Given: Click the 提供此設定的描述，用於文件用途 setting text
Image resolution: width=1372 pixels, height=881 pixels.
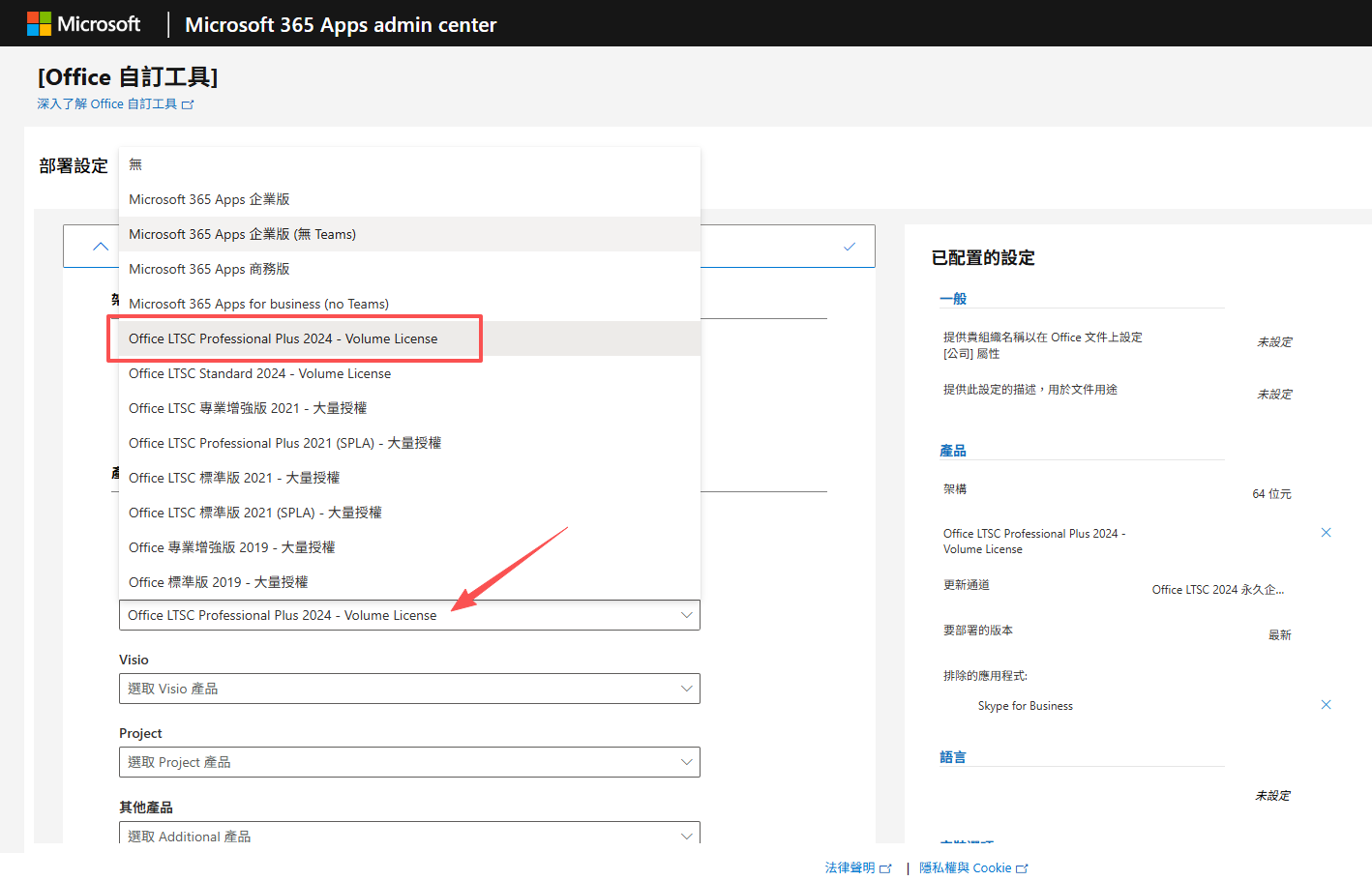Looking at the screenshot, I should point(1030,390).
